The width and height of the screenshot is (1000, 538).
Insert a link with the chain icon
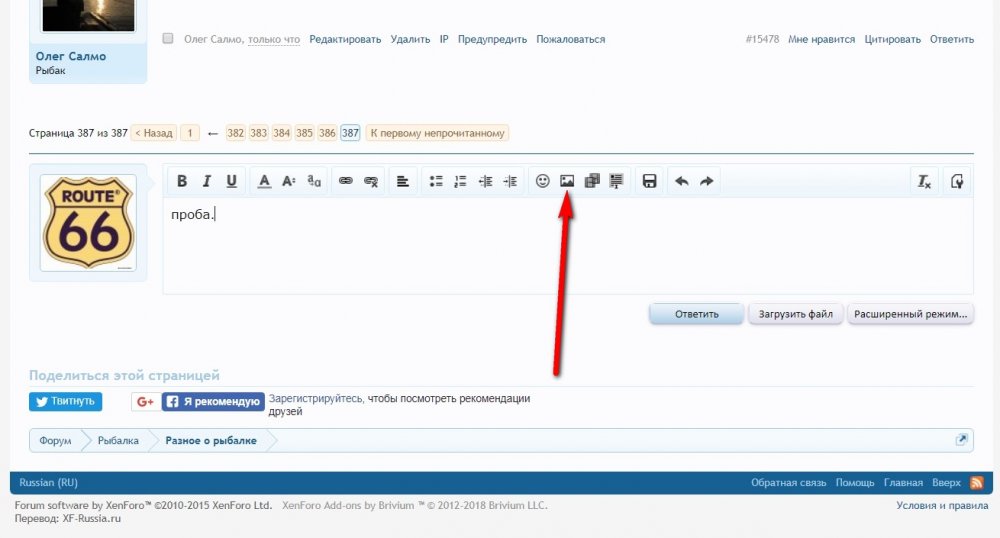[x=345, y=181]
